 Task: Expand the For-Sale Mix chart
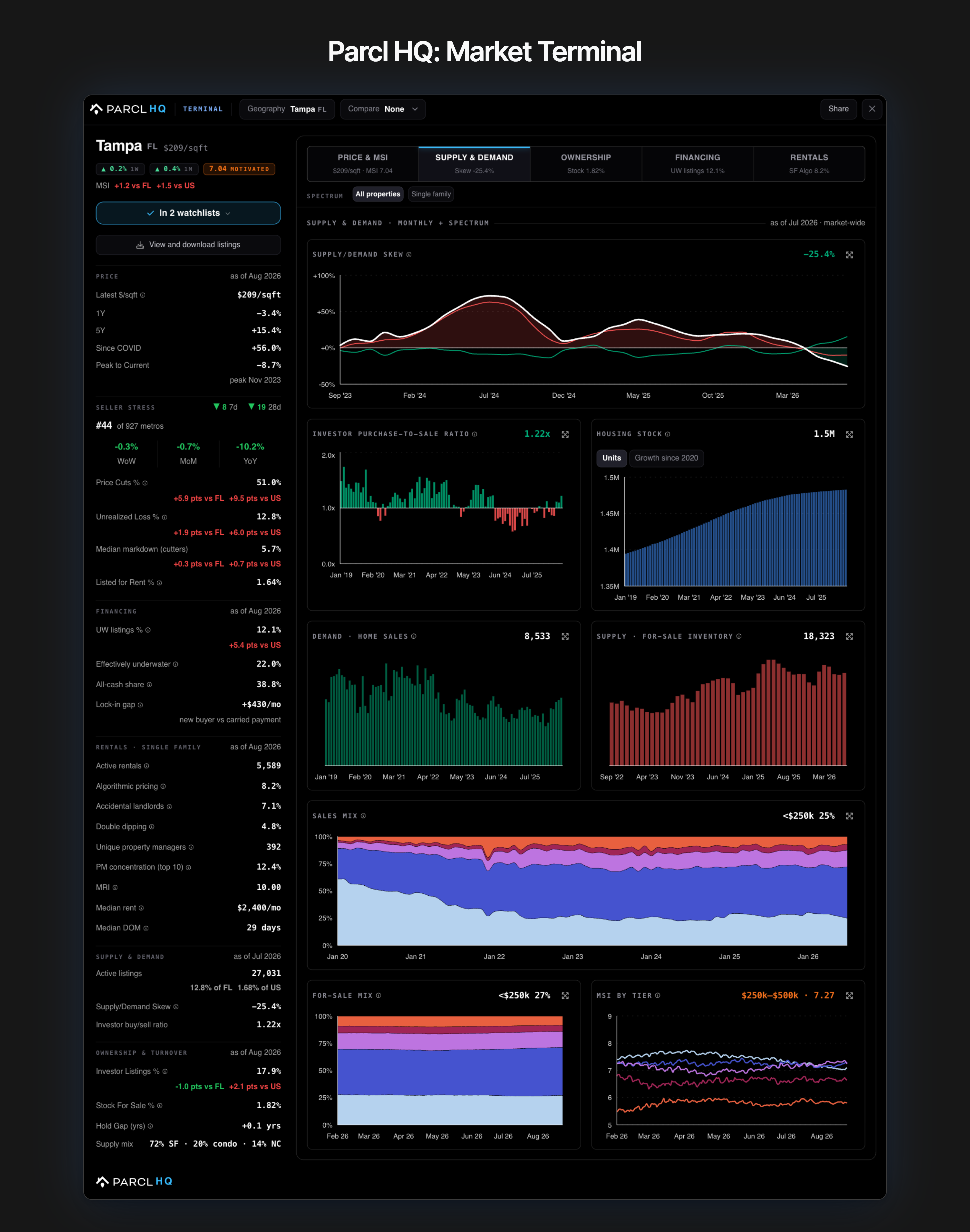tap(565, 995)
